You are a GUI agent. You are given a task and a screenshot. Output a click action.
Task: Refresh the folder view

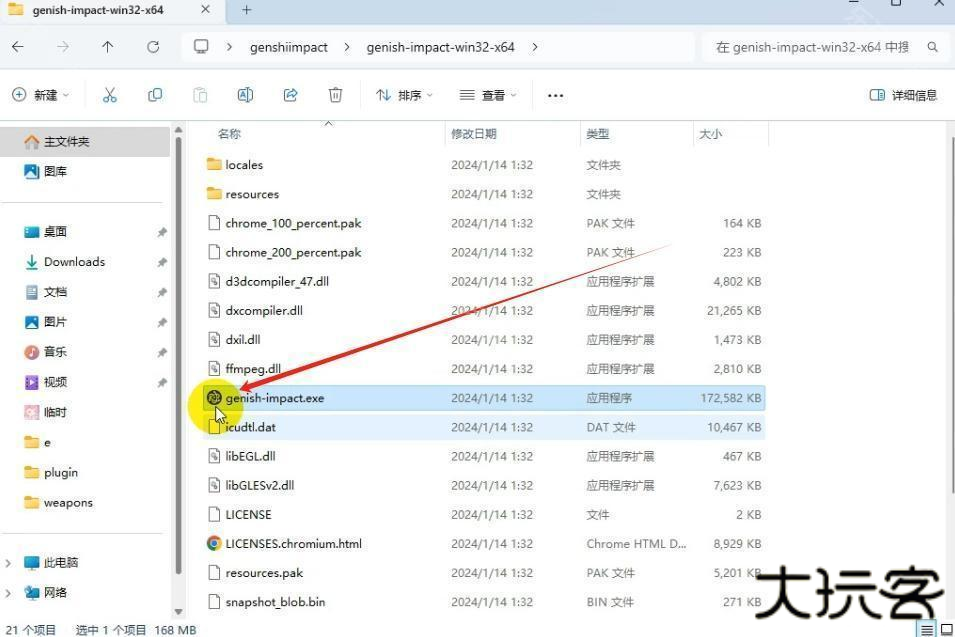point(152,46)
